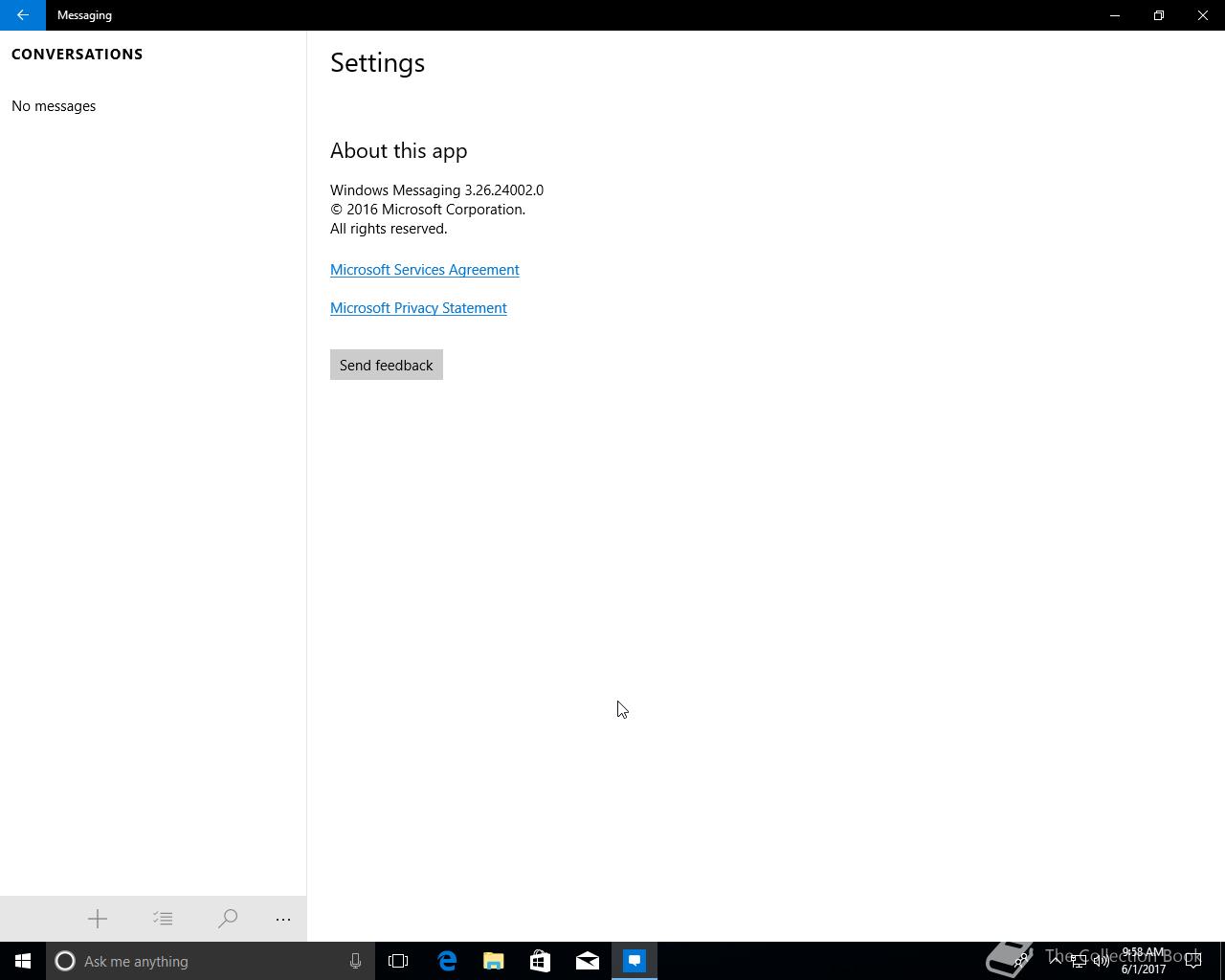Restore down the Messaging window
The height and width of the screenshot is (980, 1225).
(x=1159, y=15)
